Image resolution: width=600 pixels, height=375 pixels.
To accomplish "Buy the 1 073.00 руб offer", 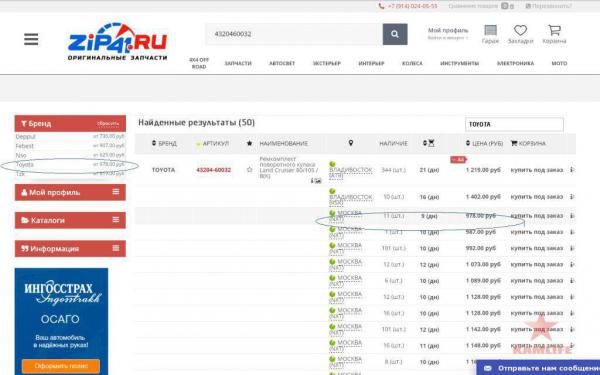I will (536, 264).
